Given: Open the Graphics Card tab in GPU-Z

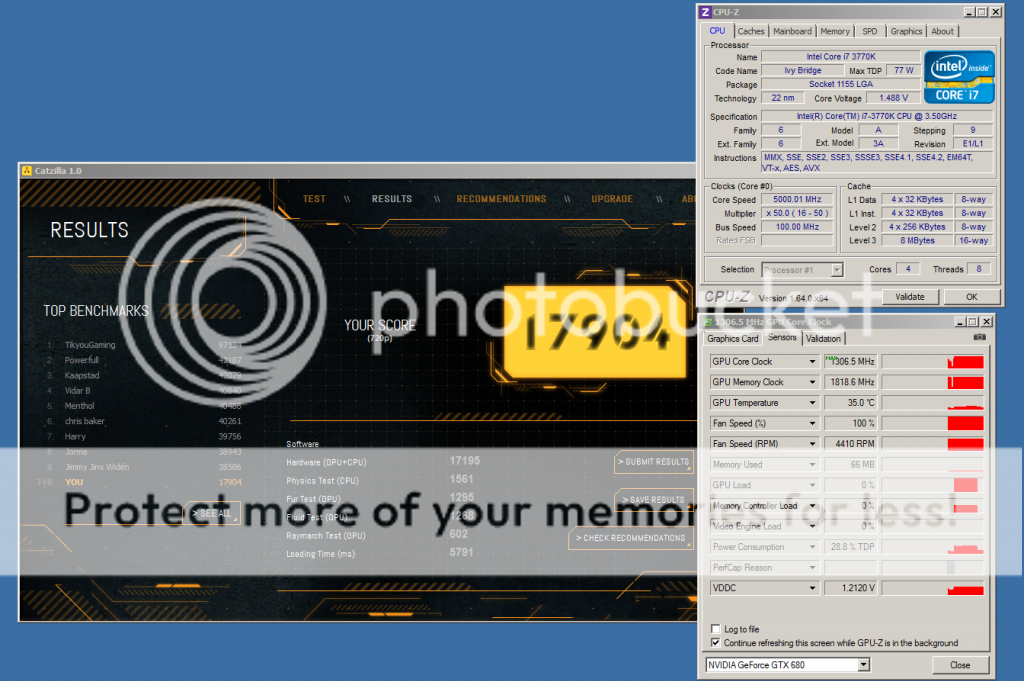Looking at the screenshot, I should 733,338.
